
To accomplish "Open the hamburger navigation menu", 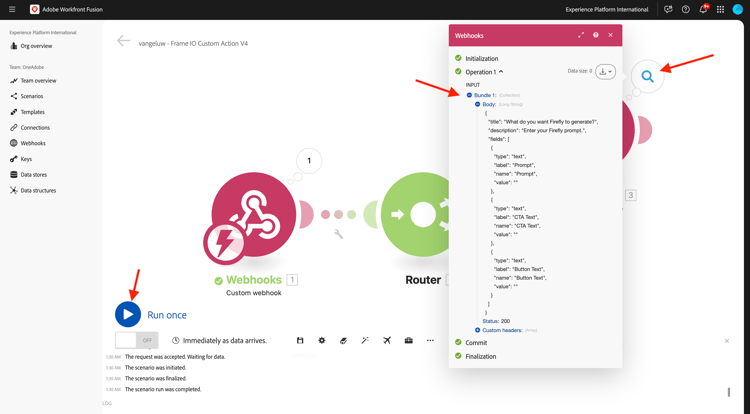I will pos(12,9).
